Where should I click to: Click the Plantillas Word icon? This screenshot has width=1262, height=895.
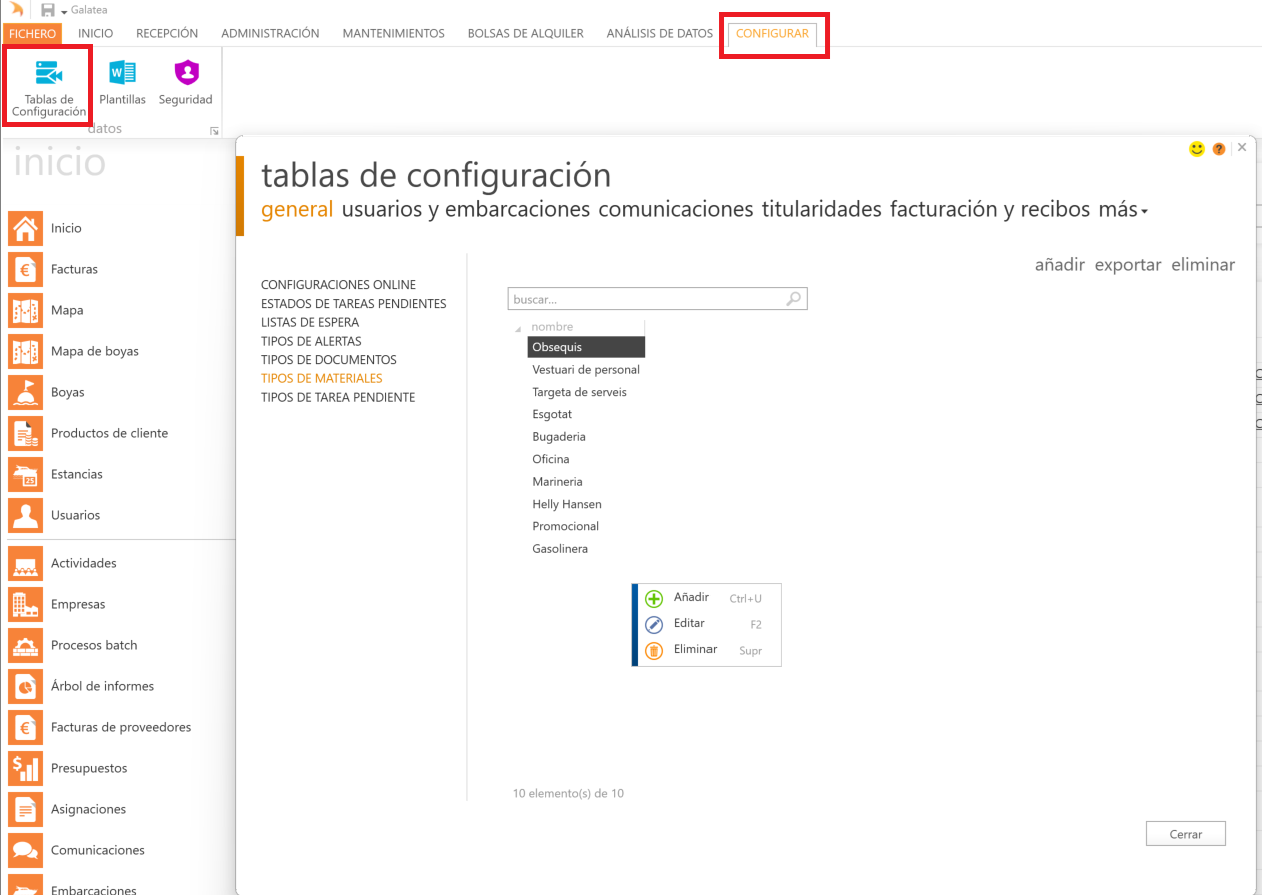[122, 73]
